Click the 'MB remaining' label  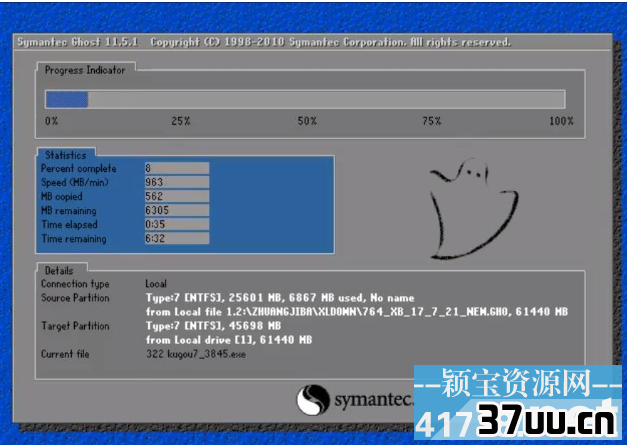pyautogui.click(x=69, y=211)
